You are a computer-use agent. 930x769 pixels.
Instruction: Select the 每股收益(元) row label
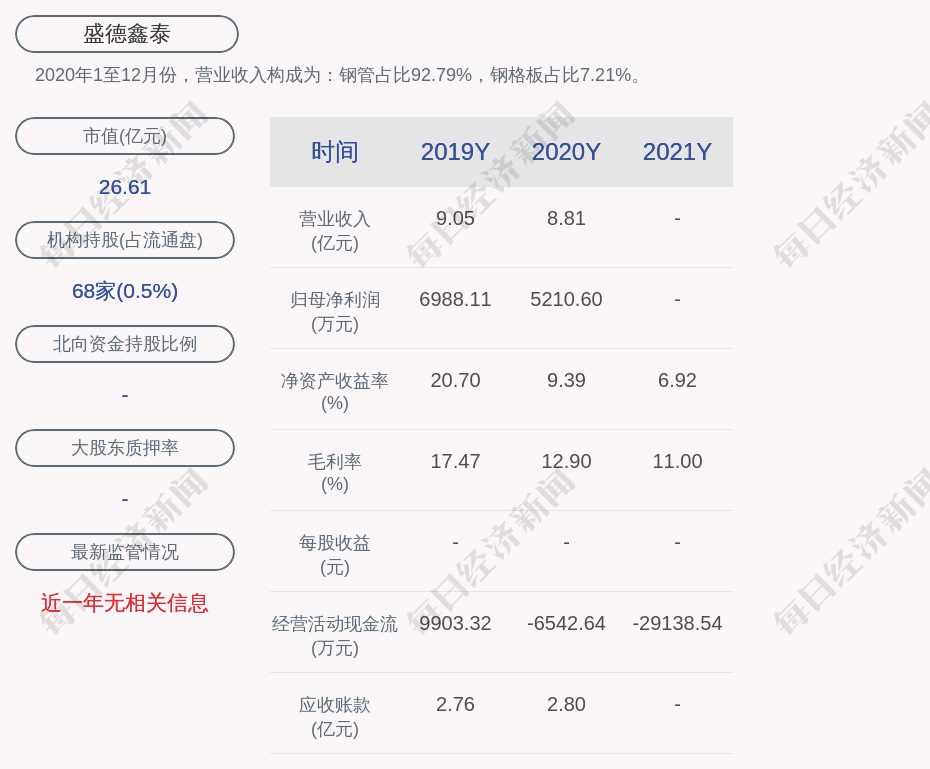click(335, 555)
